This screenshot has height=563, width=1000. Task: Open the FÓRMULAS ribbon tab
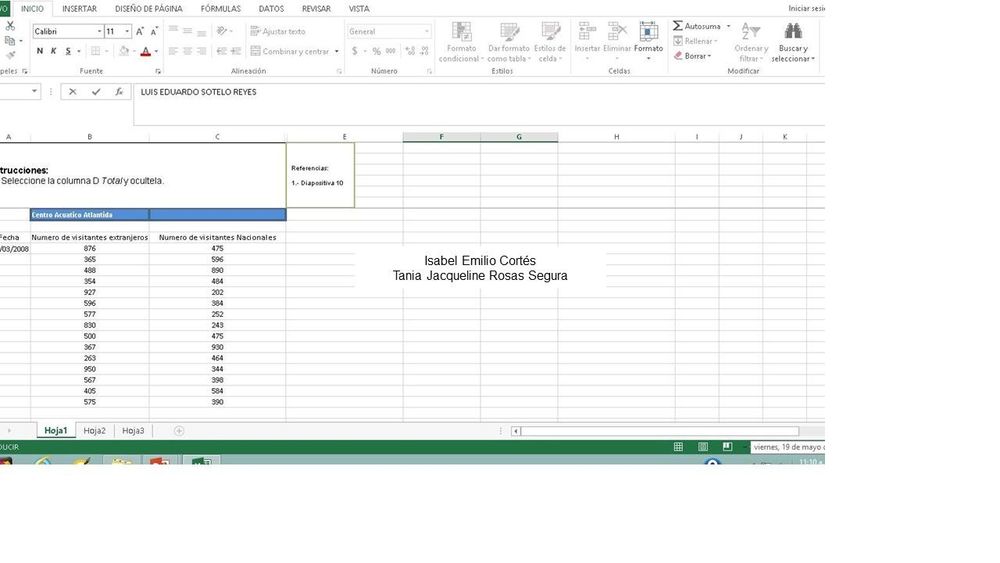point(220,8)
